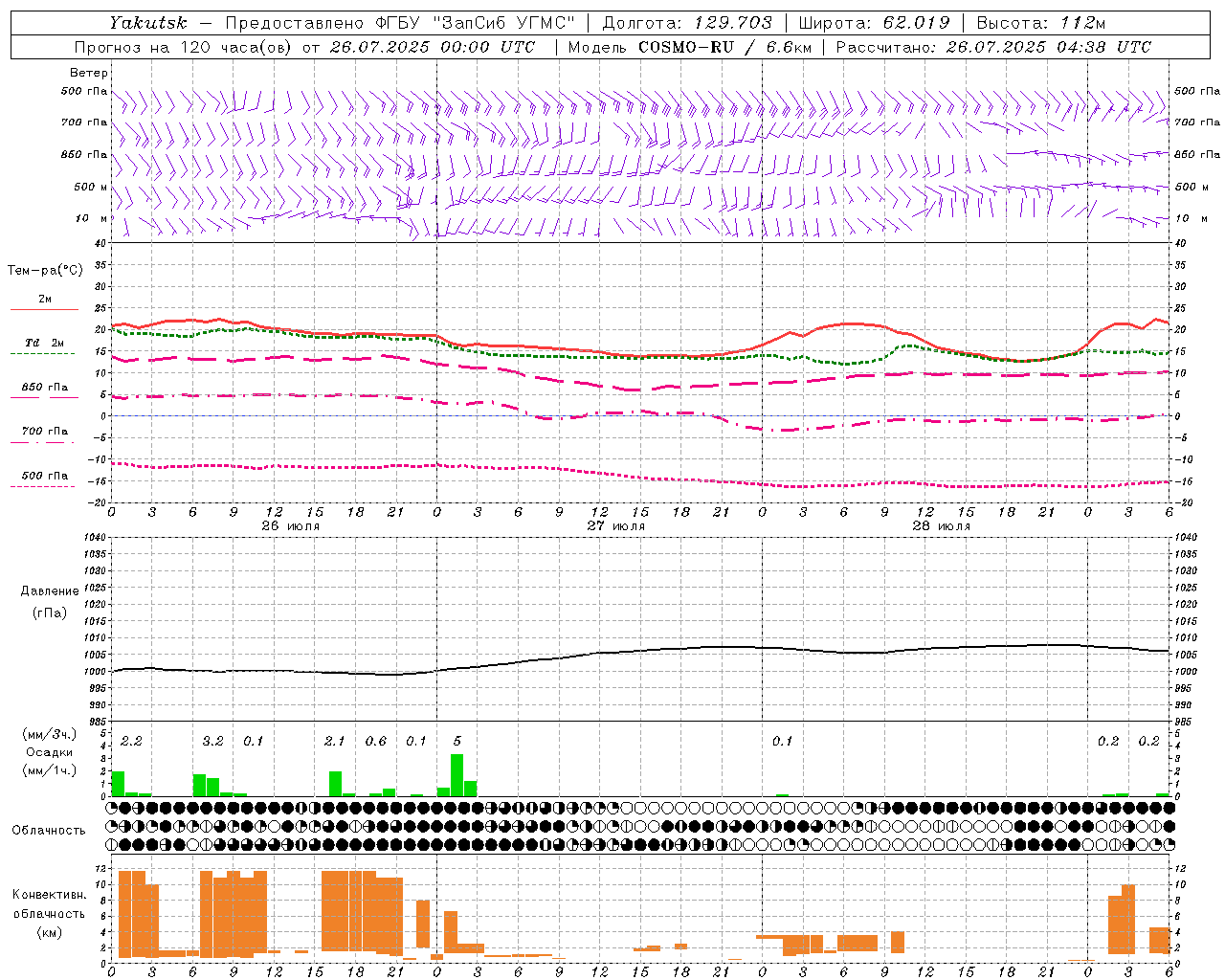Click the 500 гПа temperature legend entry
The height and width of the screenshot is (980, 1225).
point(44,476)
